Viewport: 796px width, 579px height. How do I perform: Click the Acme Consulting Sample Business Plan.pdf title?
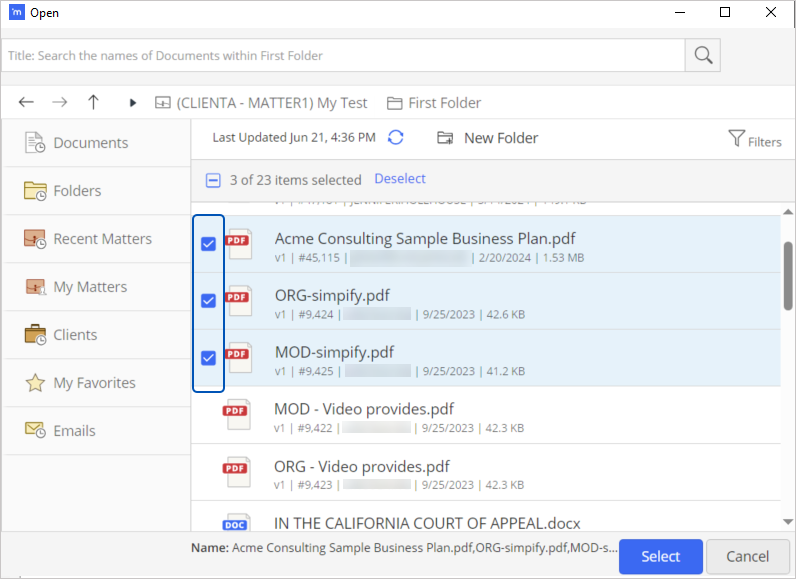coord(425,239)
